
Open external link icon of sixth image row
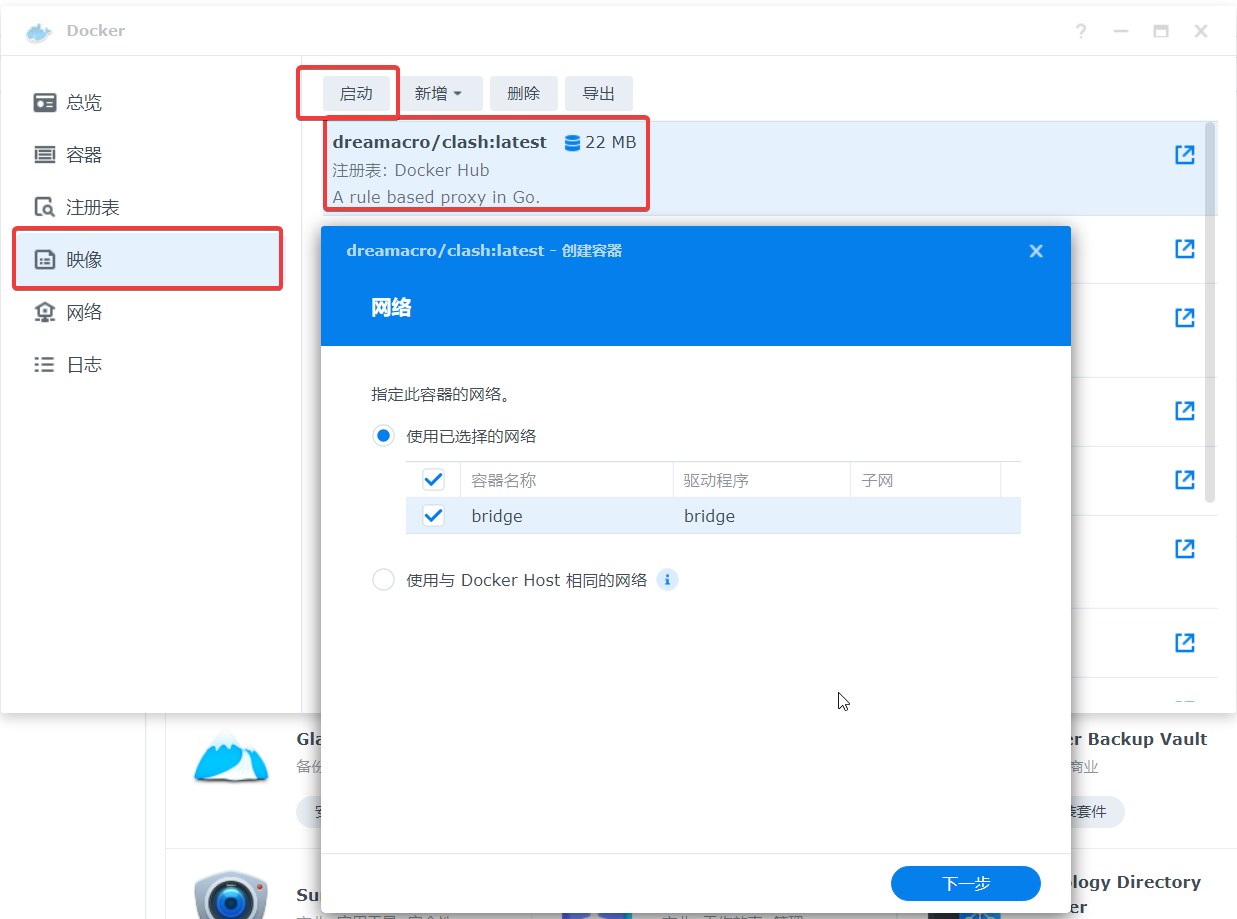pyautogui.click(x=1184, y=548)
